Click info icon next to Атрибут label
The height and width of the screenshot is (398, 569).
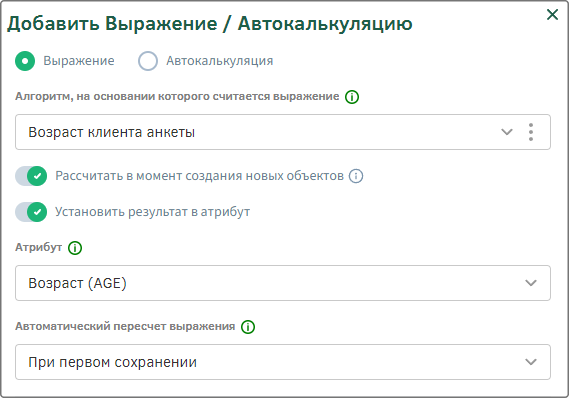(75, 248)
